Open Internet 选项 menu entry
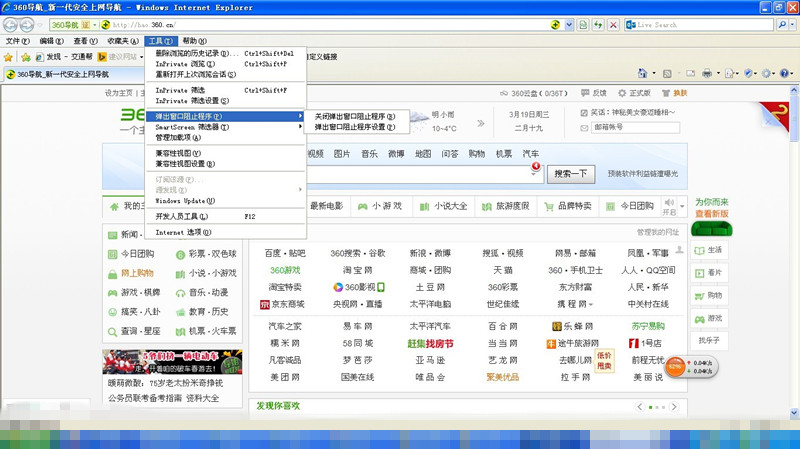The height and width of the screenshot is (449, 800). pos(225,232)
